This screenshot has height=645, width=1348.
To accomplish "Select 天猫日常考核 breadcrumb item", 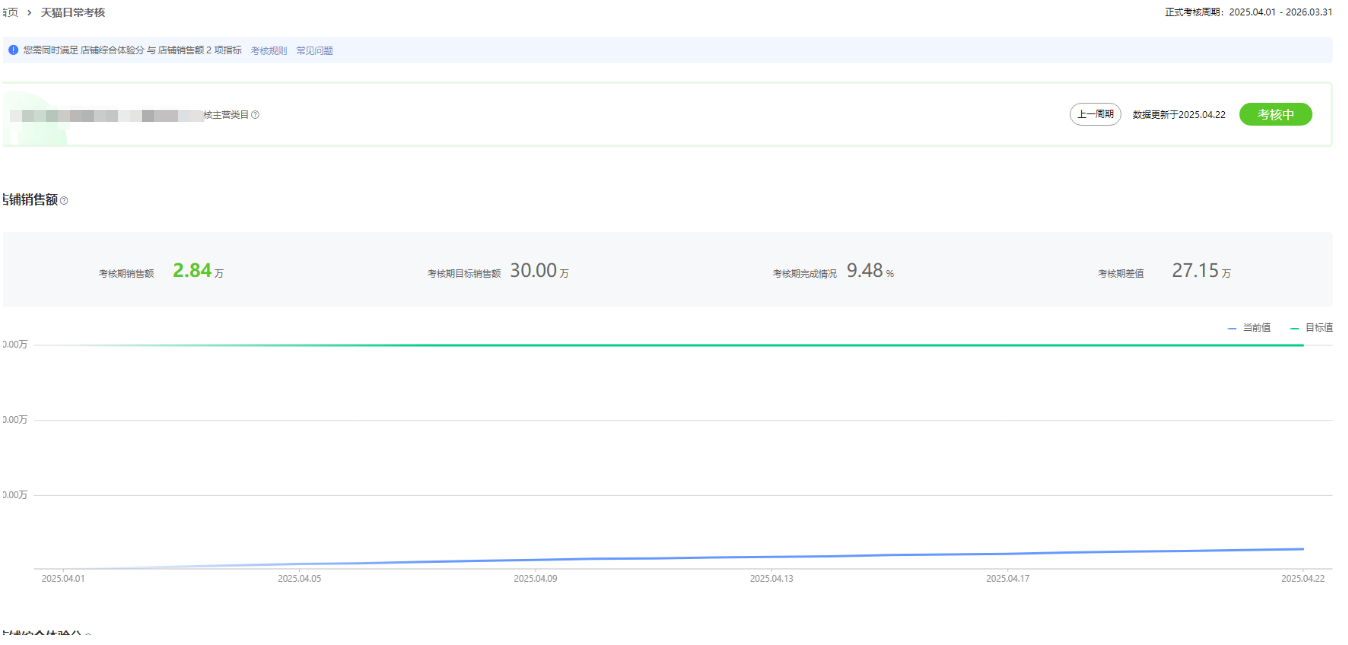I will [x=72, y=12].
